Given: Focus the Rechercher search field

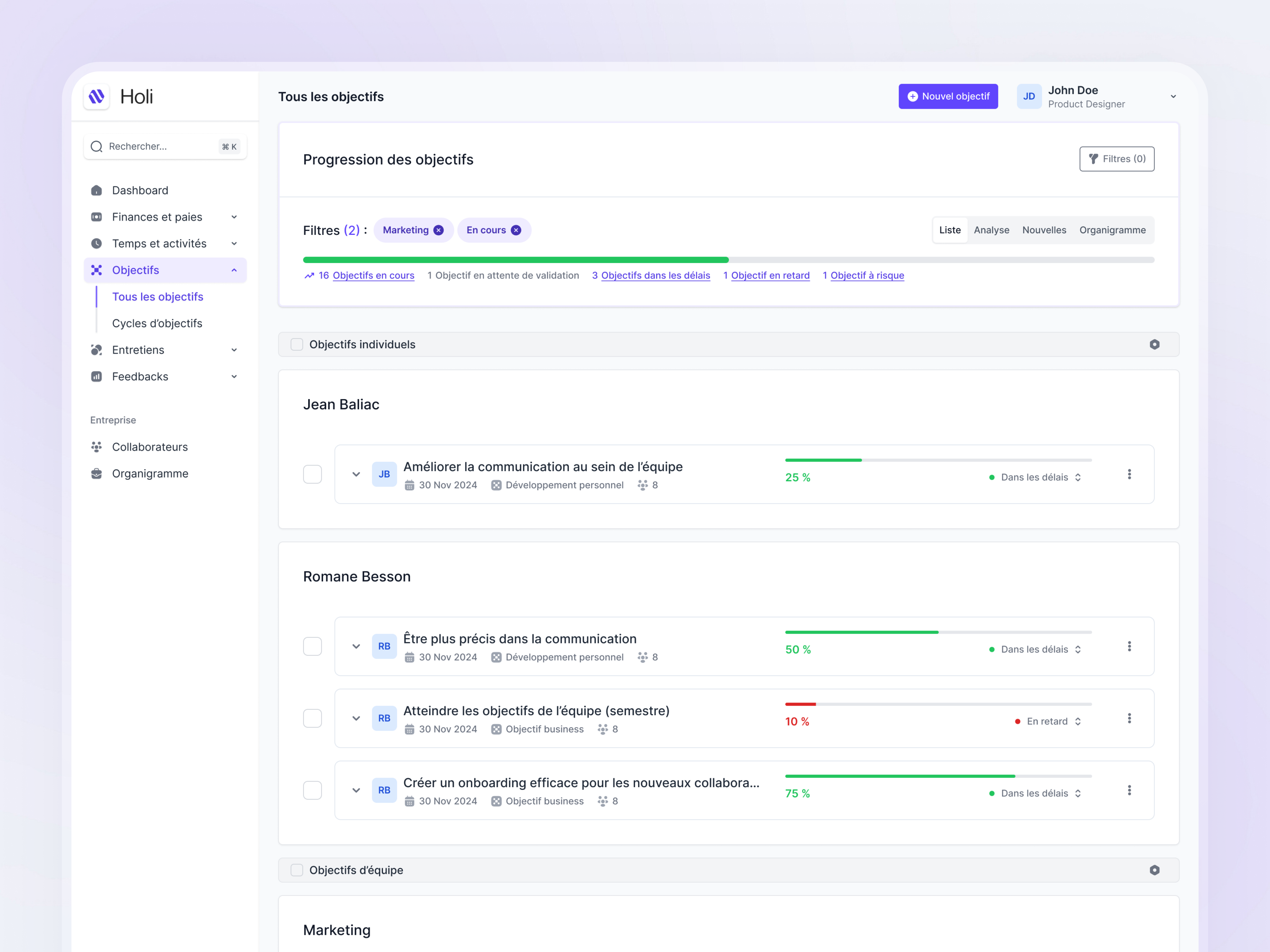Looking at the screenshot, I should 165,146.
